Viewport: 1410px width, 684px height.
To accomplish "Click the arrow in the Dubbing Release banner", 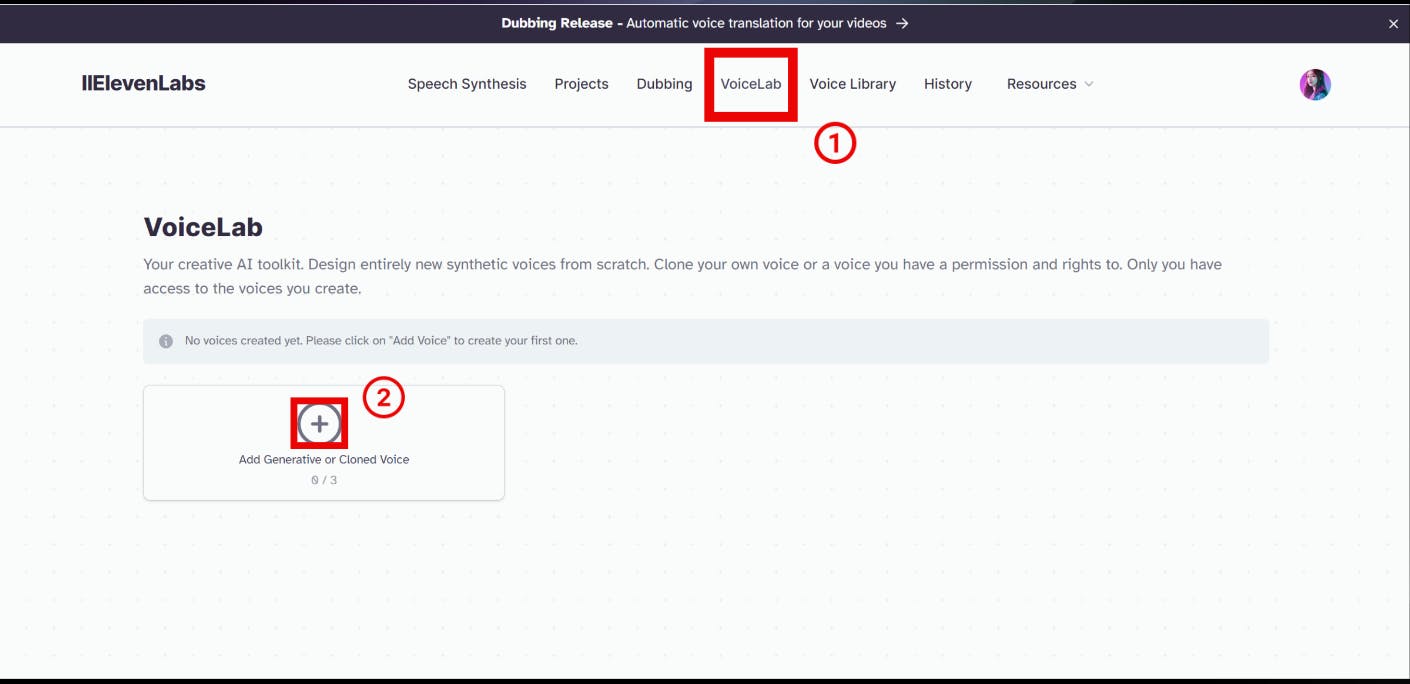I will point(902,23).
